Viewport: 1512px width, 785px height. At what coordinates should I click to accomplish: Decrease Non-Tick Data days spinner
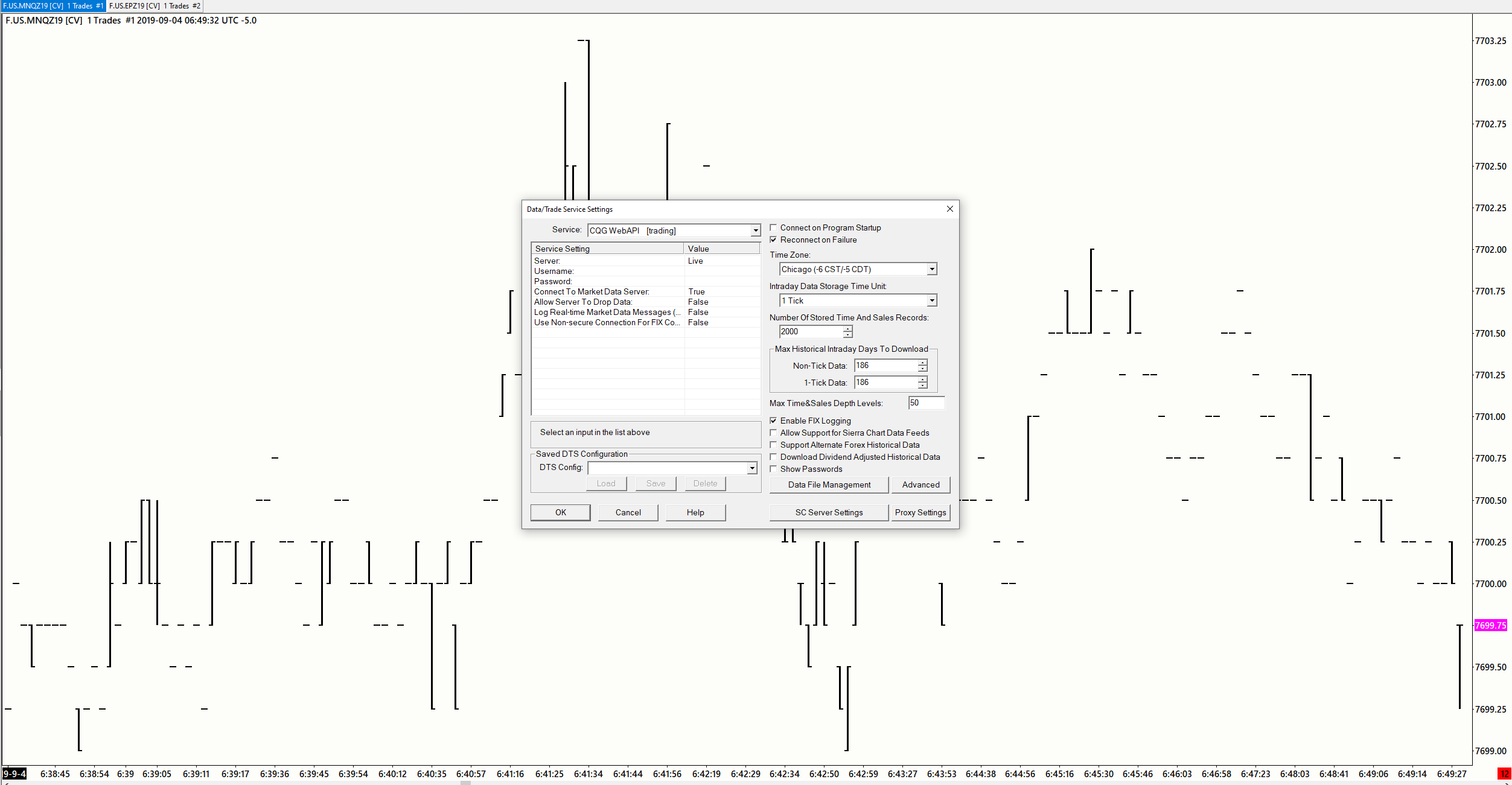[x=922, y=369]
